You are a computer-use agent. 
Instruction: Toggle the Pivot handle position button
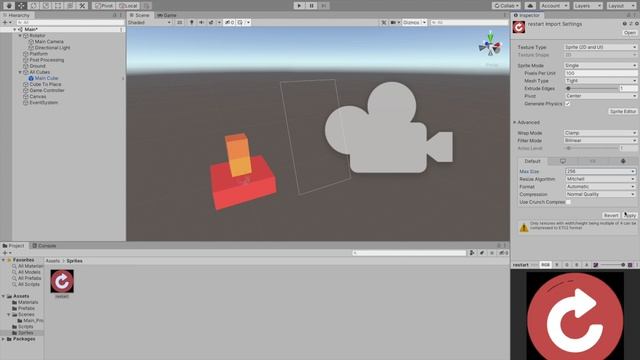(104, 6)
